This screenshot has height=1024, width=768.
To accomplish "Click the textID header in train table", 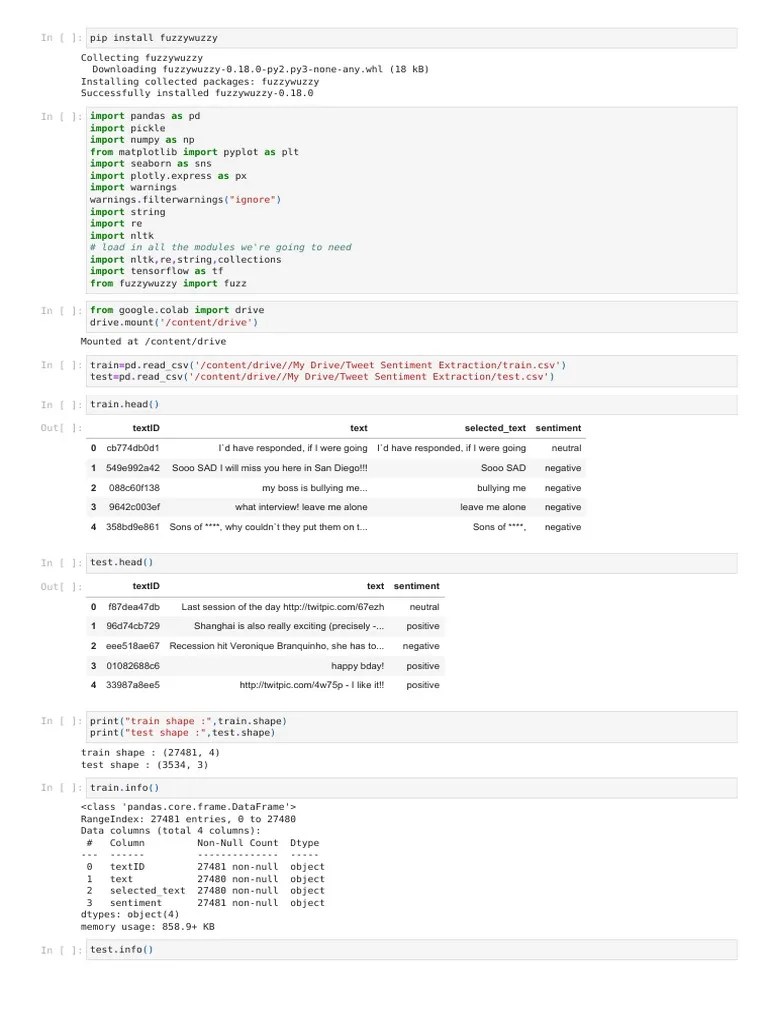I will (146, 428).
